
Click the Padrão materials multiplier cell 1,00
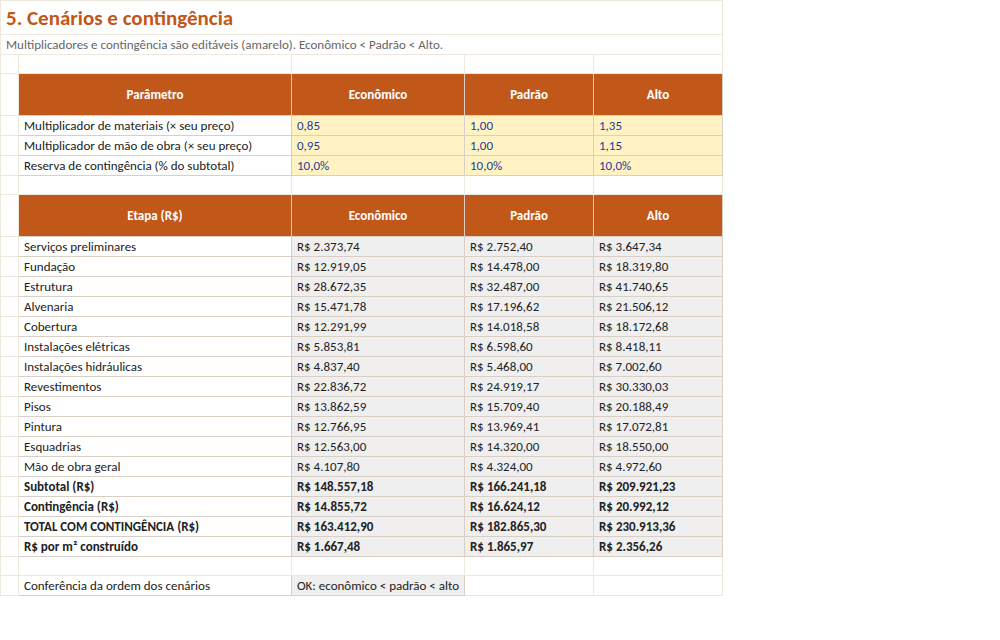(529, 126)
